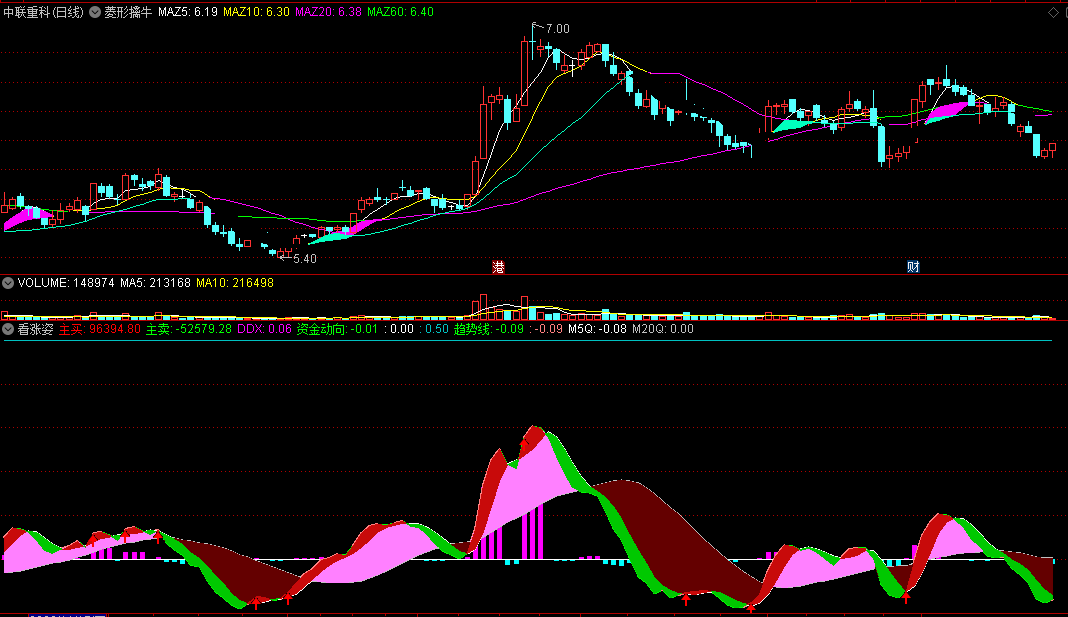Open the 港 marker on the timeline
Screen dimensions: 1068x617
click(x=499, y=267)
